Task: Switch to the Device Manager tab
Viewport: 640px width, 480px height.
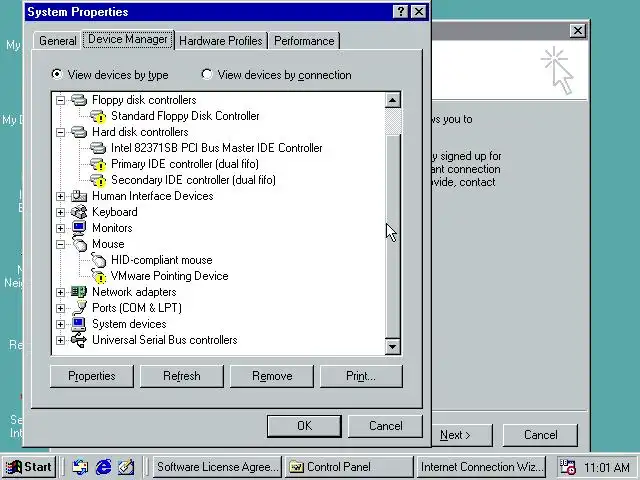Action: pos(128,39)
